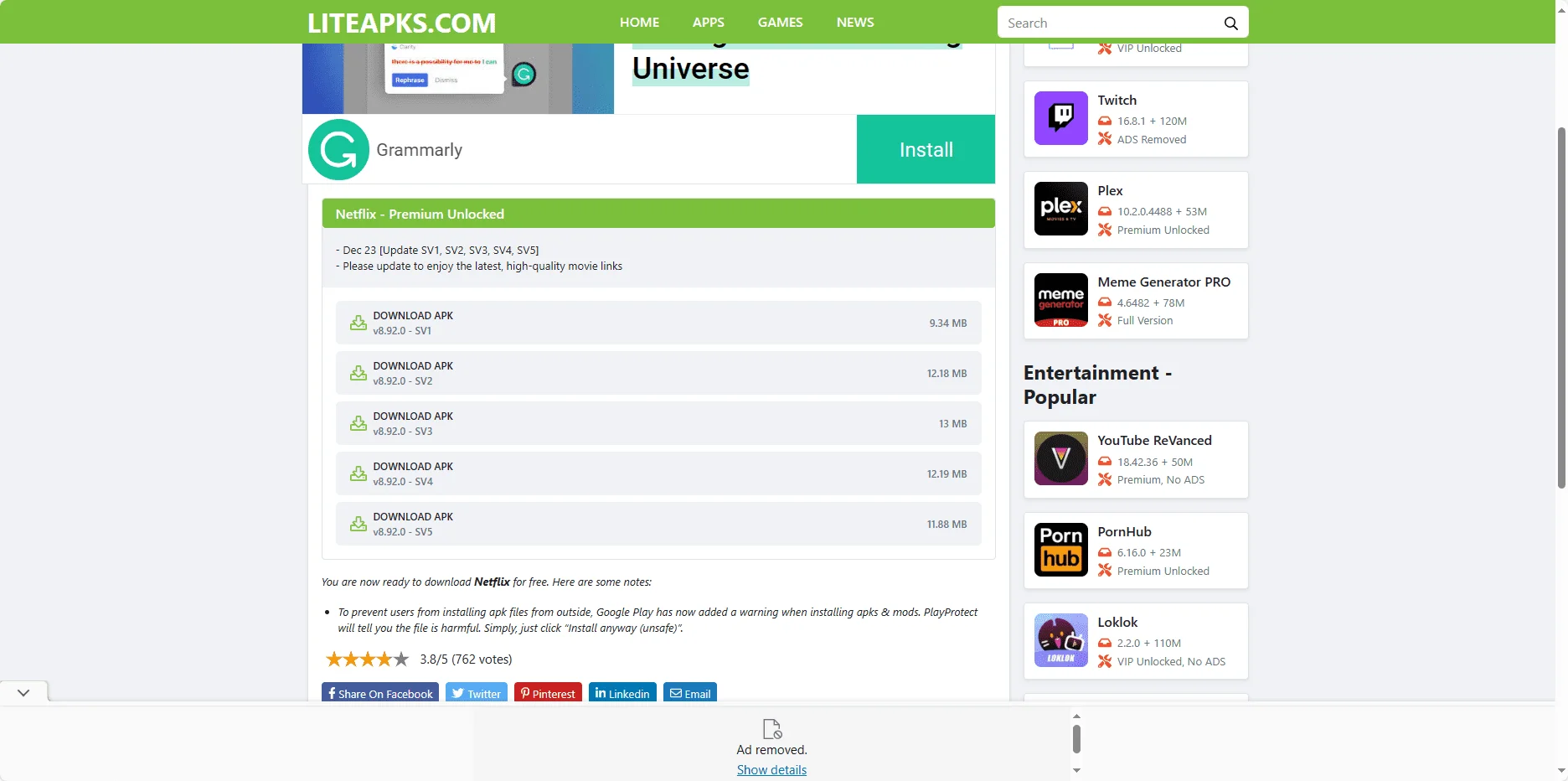The width and height of the screenshot is (1568, 781).
Task: Click the Plex app icon
Action: pos(1060,209)
